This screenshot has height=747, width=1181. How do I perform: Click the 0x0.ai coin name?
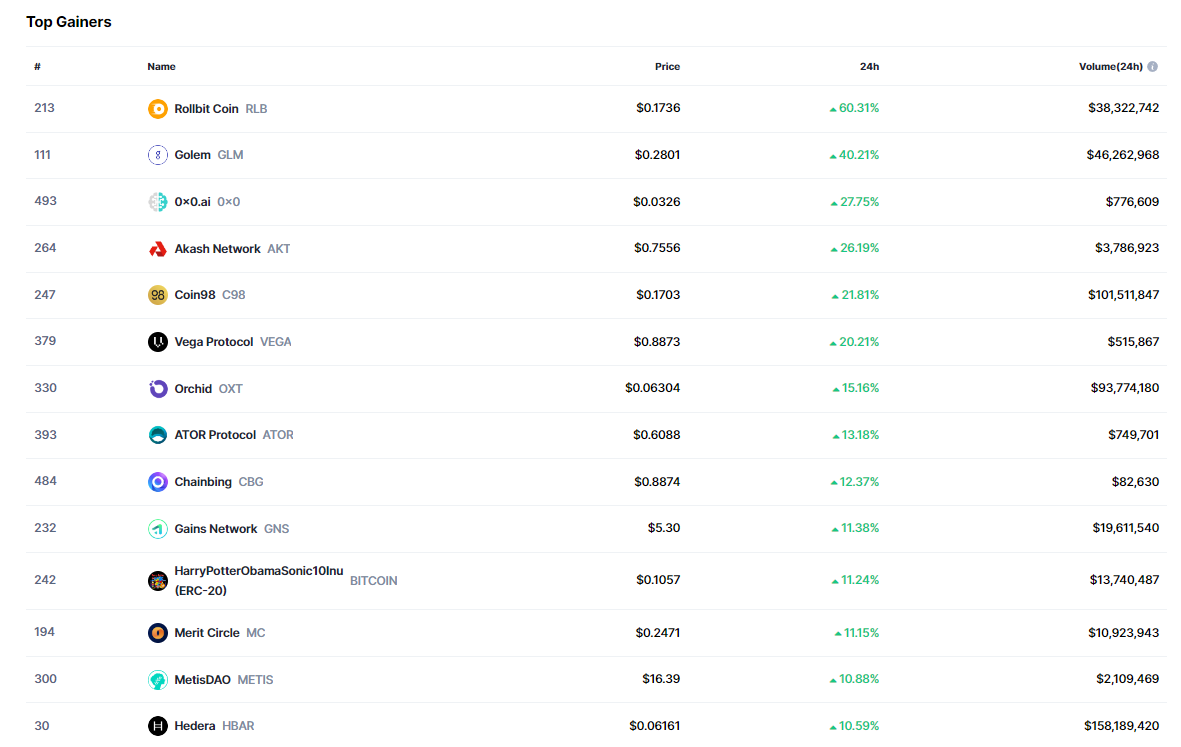tap(192, 202)
